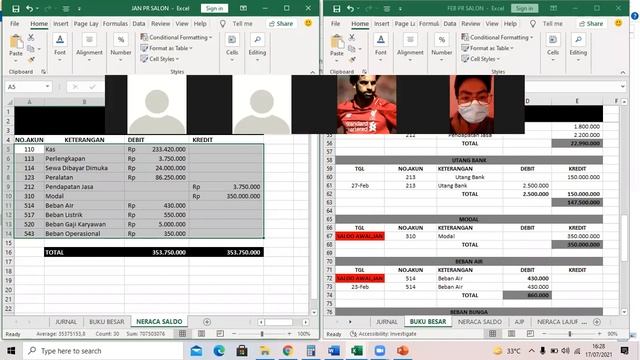
Task: Open Editing group in FEB PR SALON ribbon
Action: coord(578,48)
